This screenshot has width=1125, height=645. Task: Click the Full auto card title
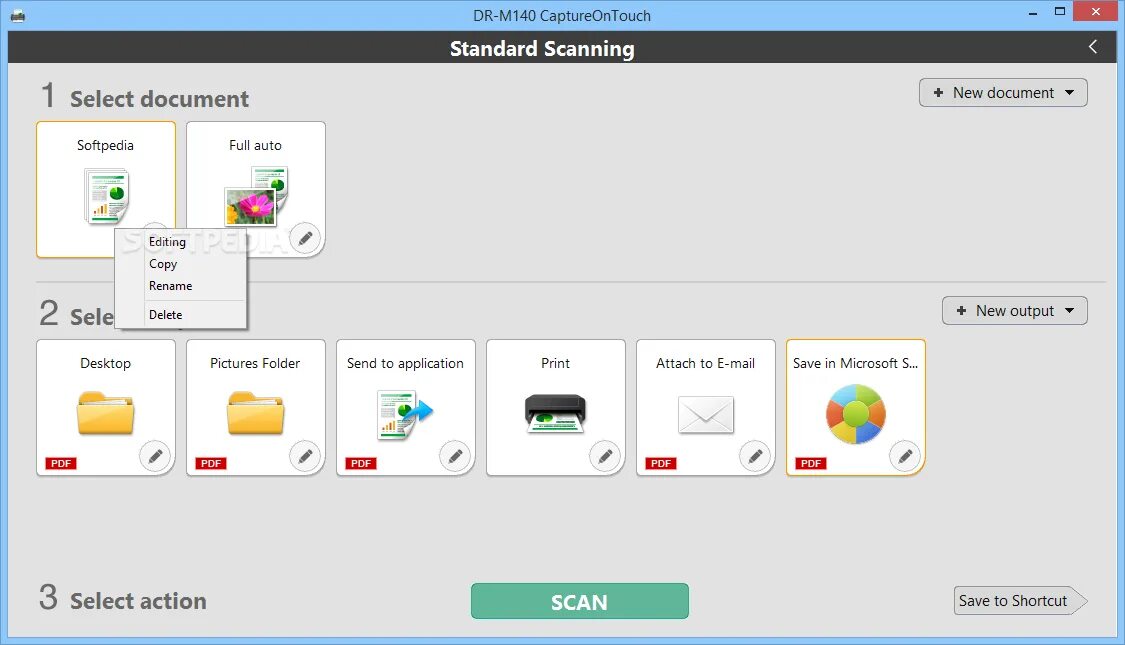pyautogui.click(x=255, y=145)
